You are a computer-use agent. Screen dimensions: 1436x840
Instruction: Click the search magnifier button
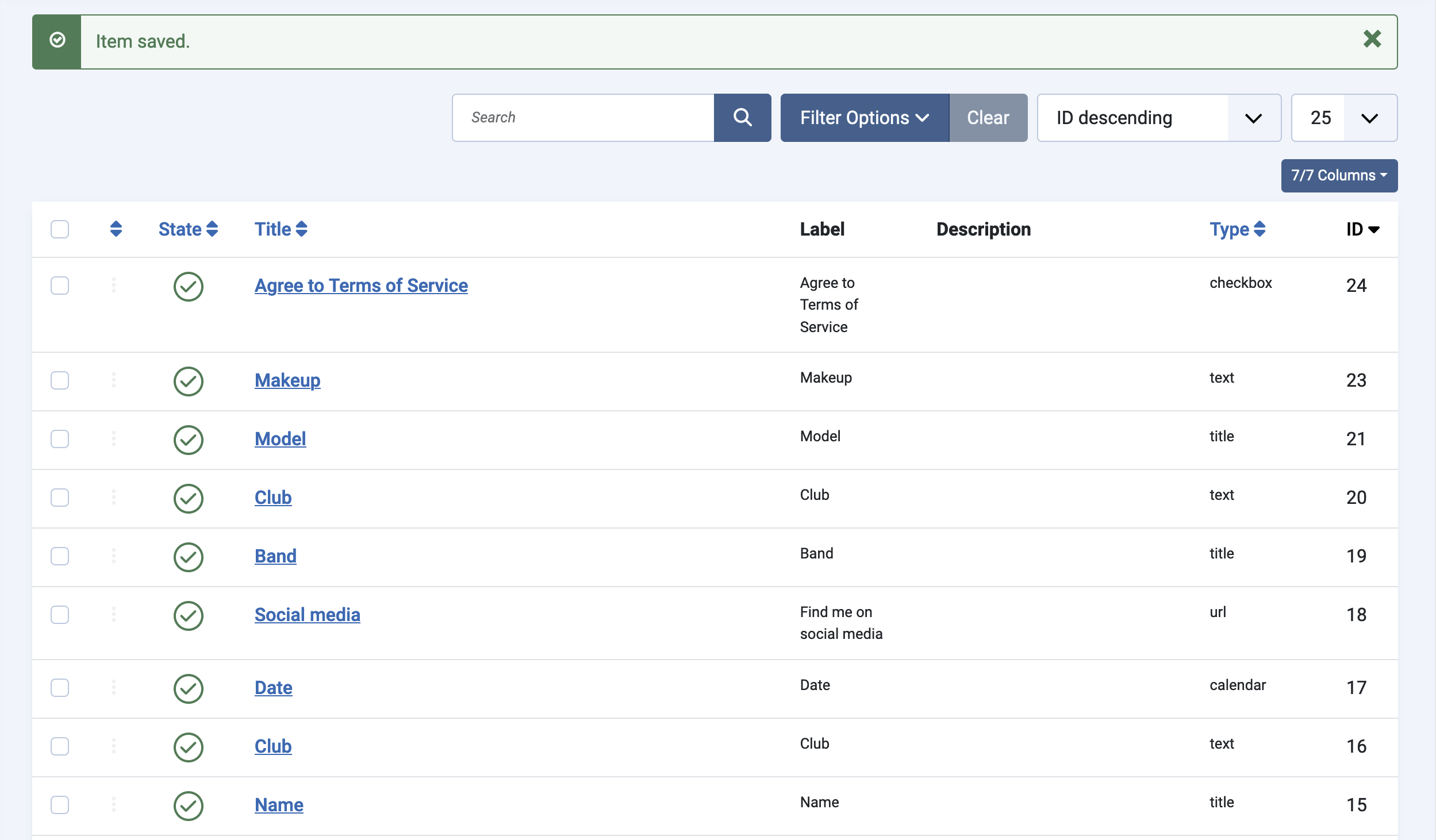[742, 118]
